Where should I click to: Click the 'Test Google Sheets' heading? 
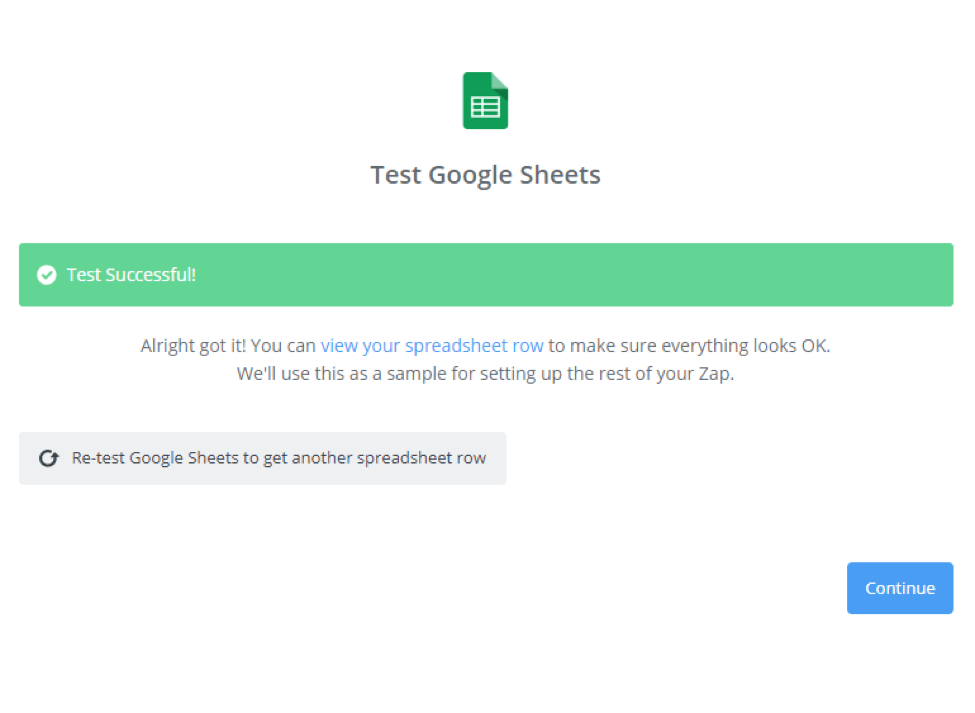coord(486,175)
